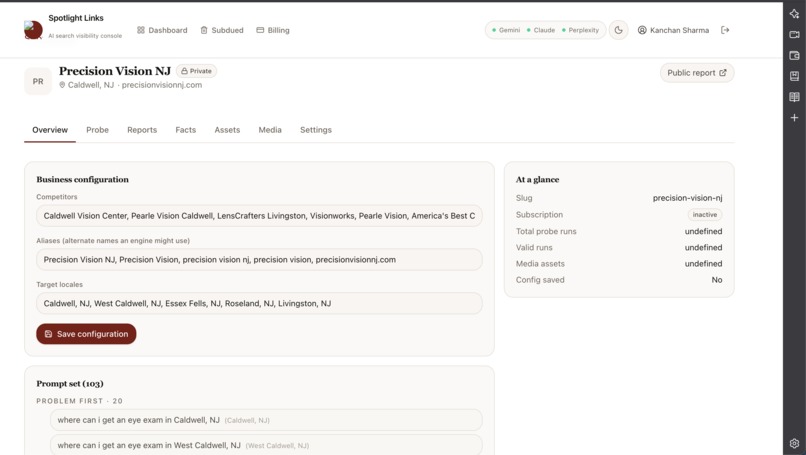Focus the Competitors input field
Viewport: 806px width, 455px height.
point(259,216)
